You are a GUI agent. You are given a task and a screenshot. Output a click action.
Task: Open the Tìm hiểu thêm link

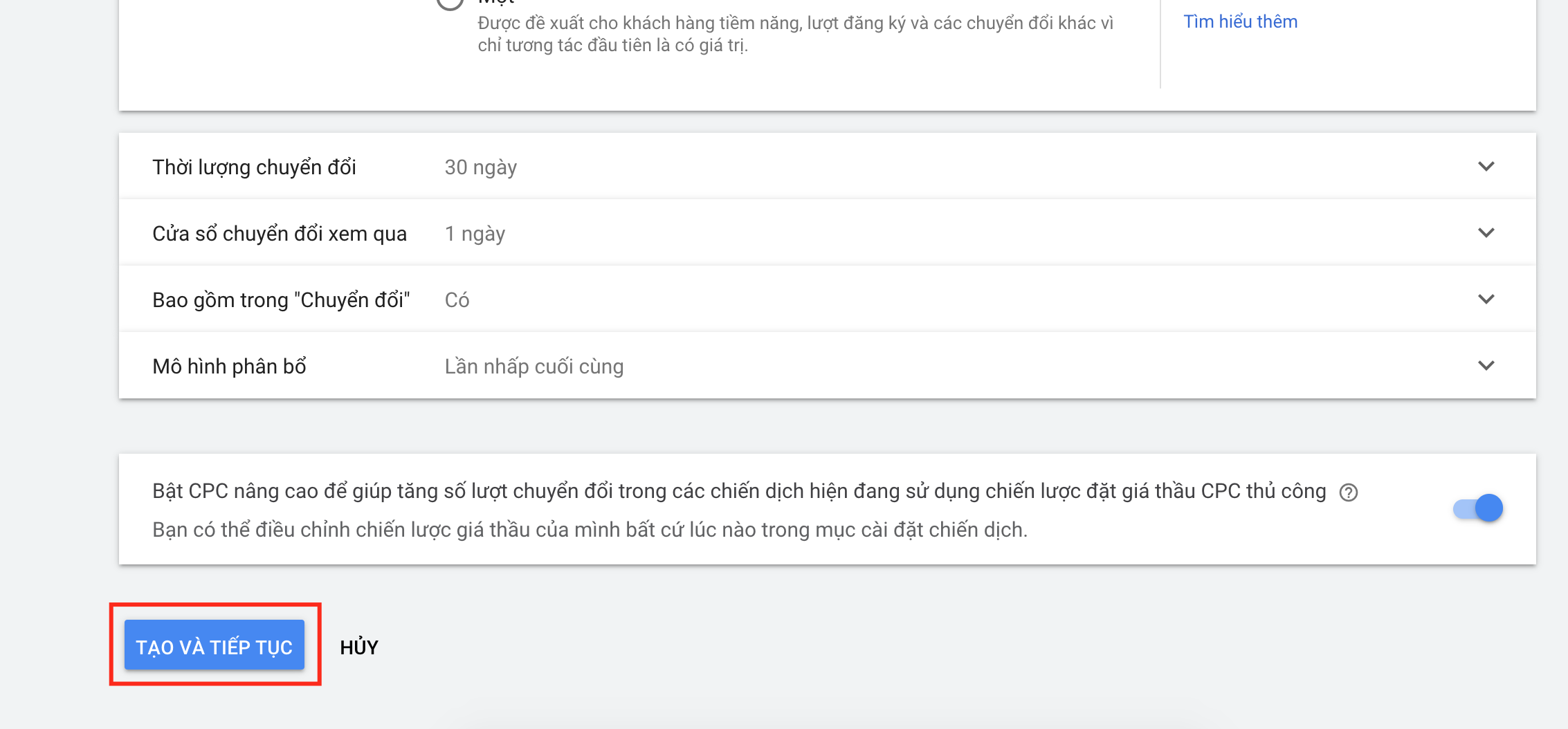click(x=1240, y=21)
